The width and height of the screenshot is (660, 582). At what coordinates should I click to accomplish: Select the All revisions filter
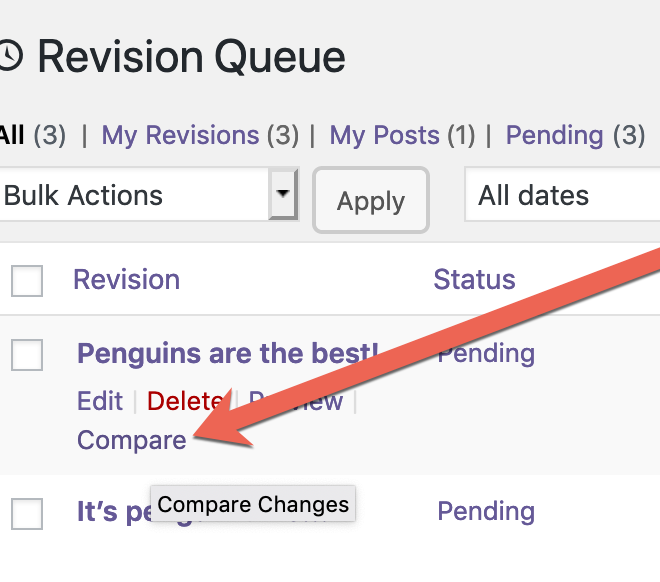33,136
